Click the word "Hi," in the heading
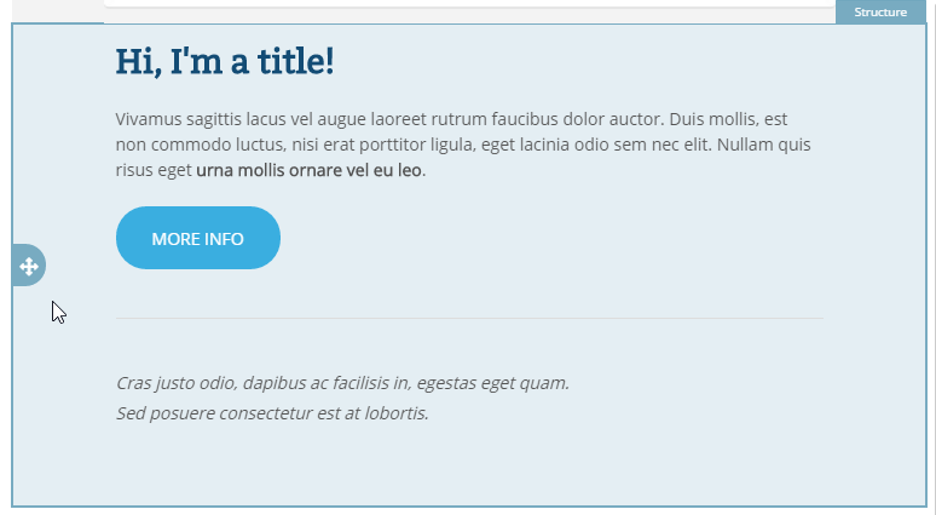 [138, 62]
